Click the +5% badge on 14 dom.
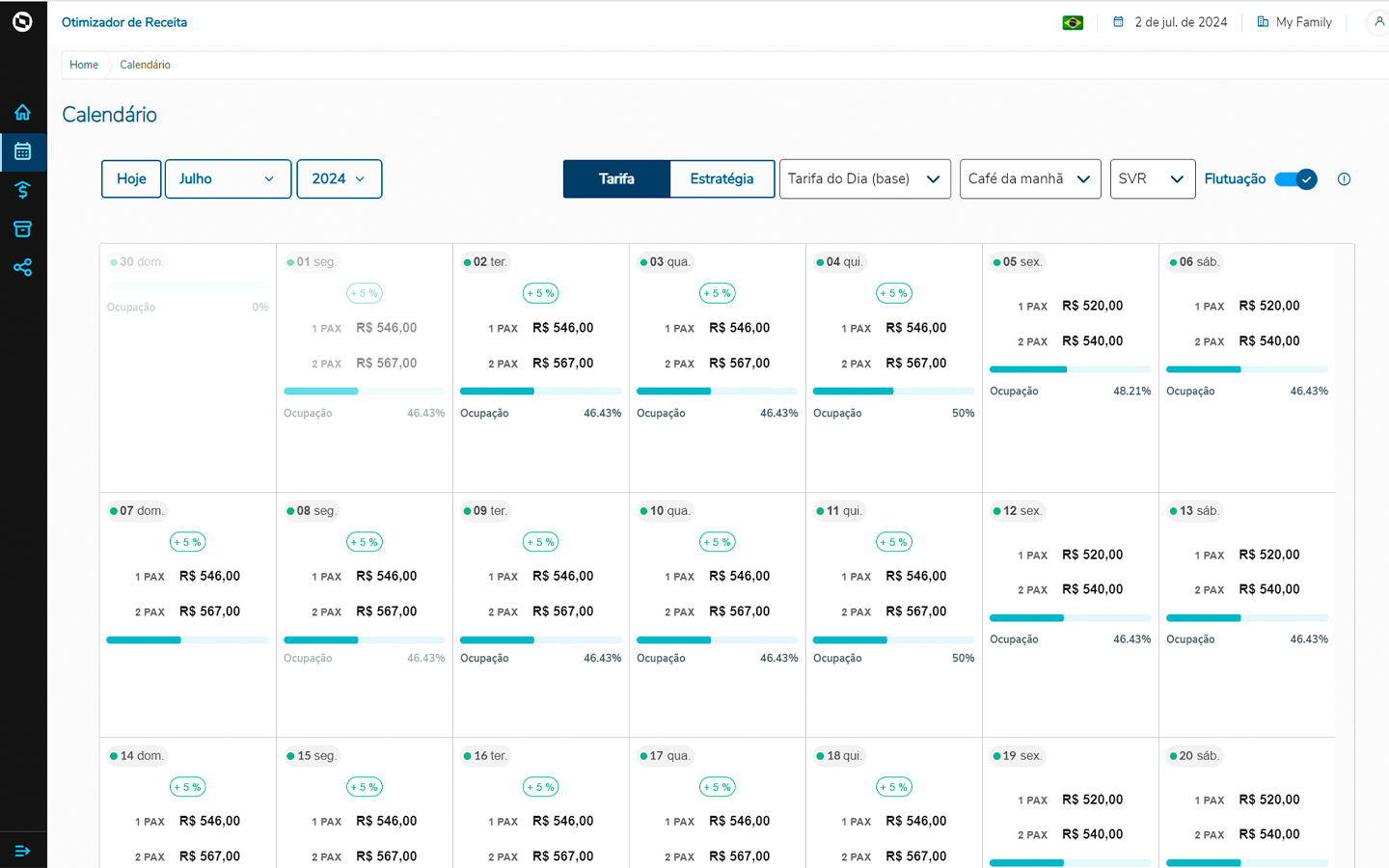 pos(188,787)
